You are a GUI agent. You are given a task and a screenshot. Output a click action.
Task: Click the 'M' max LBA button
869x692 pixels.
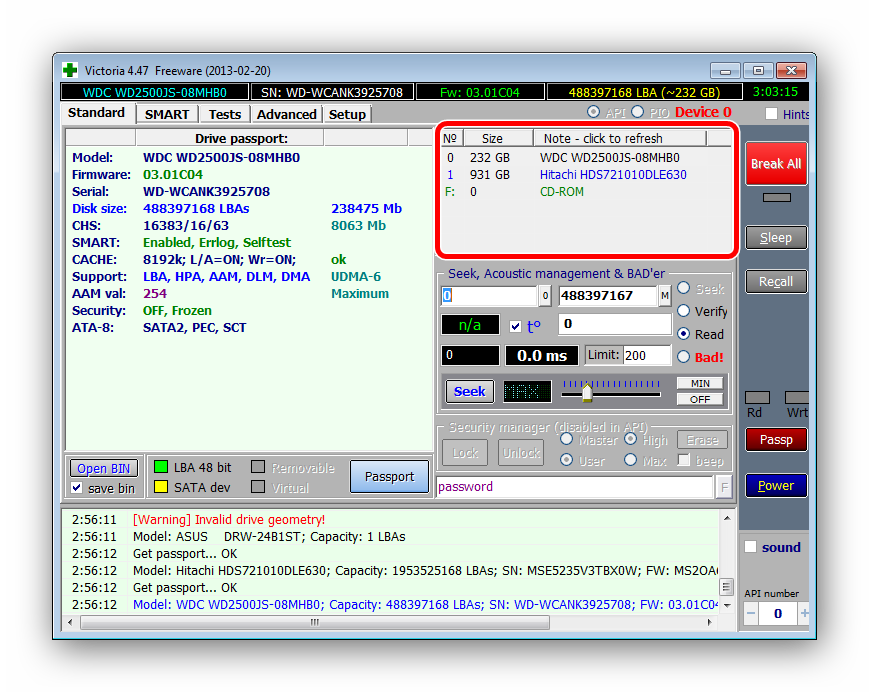664,296
